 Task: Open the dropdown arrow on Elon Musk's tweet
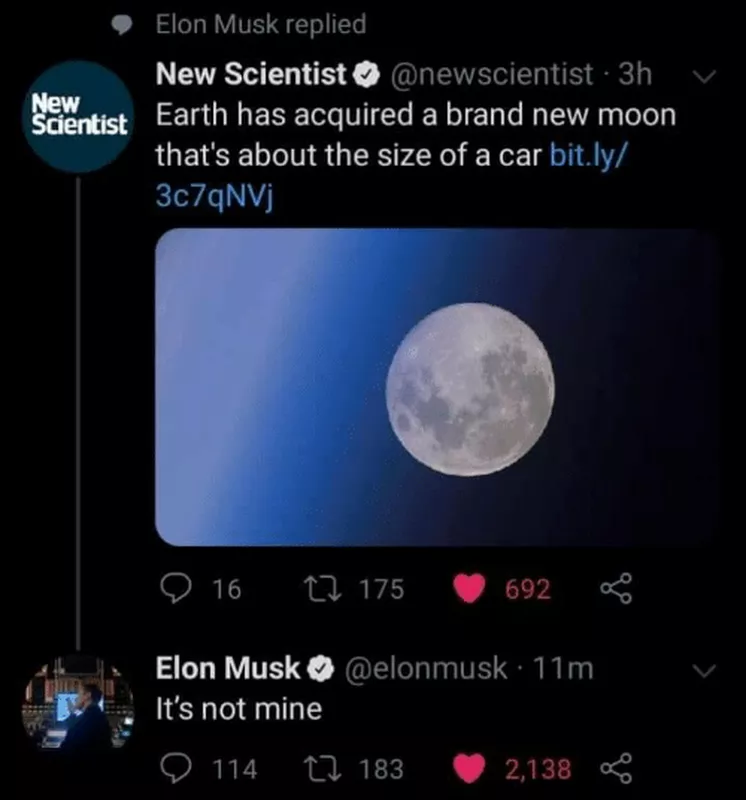pyautogui.click(x=706, y=670)
